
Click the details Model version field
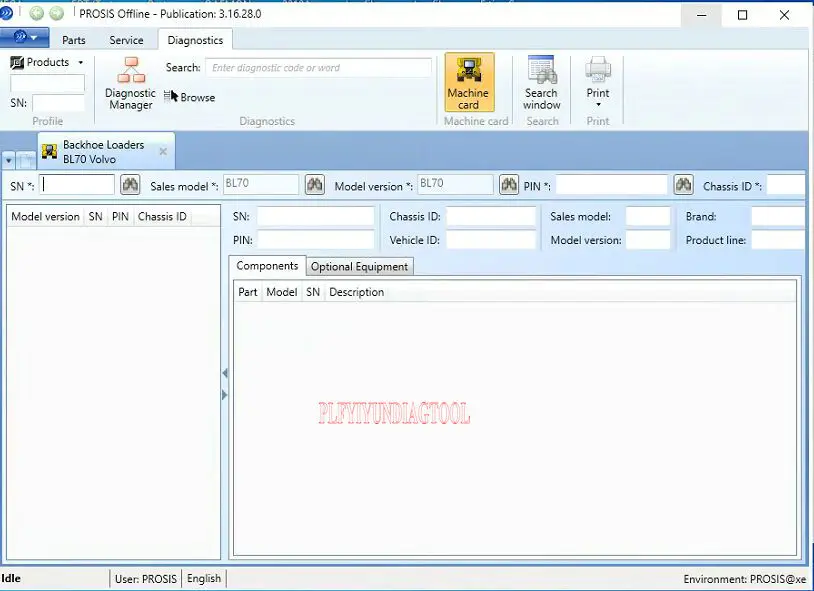(x=648, y=239)
